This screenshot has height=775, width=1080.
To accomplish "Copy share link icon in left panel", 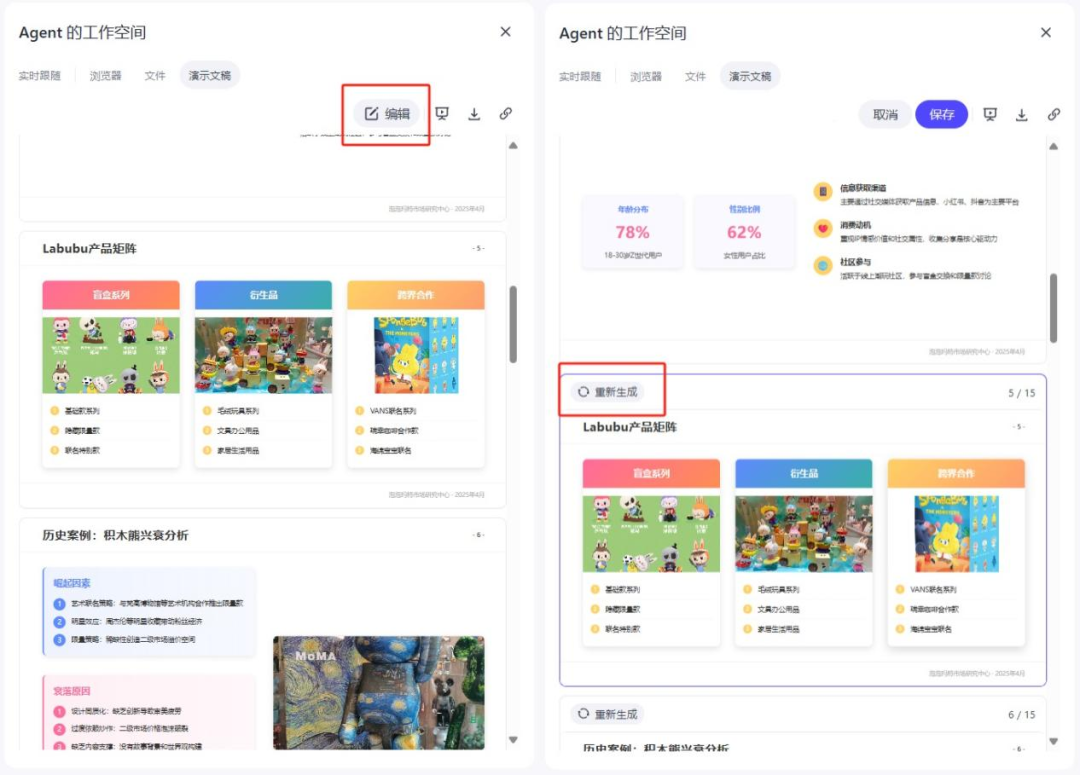I will point(506,114).
